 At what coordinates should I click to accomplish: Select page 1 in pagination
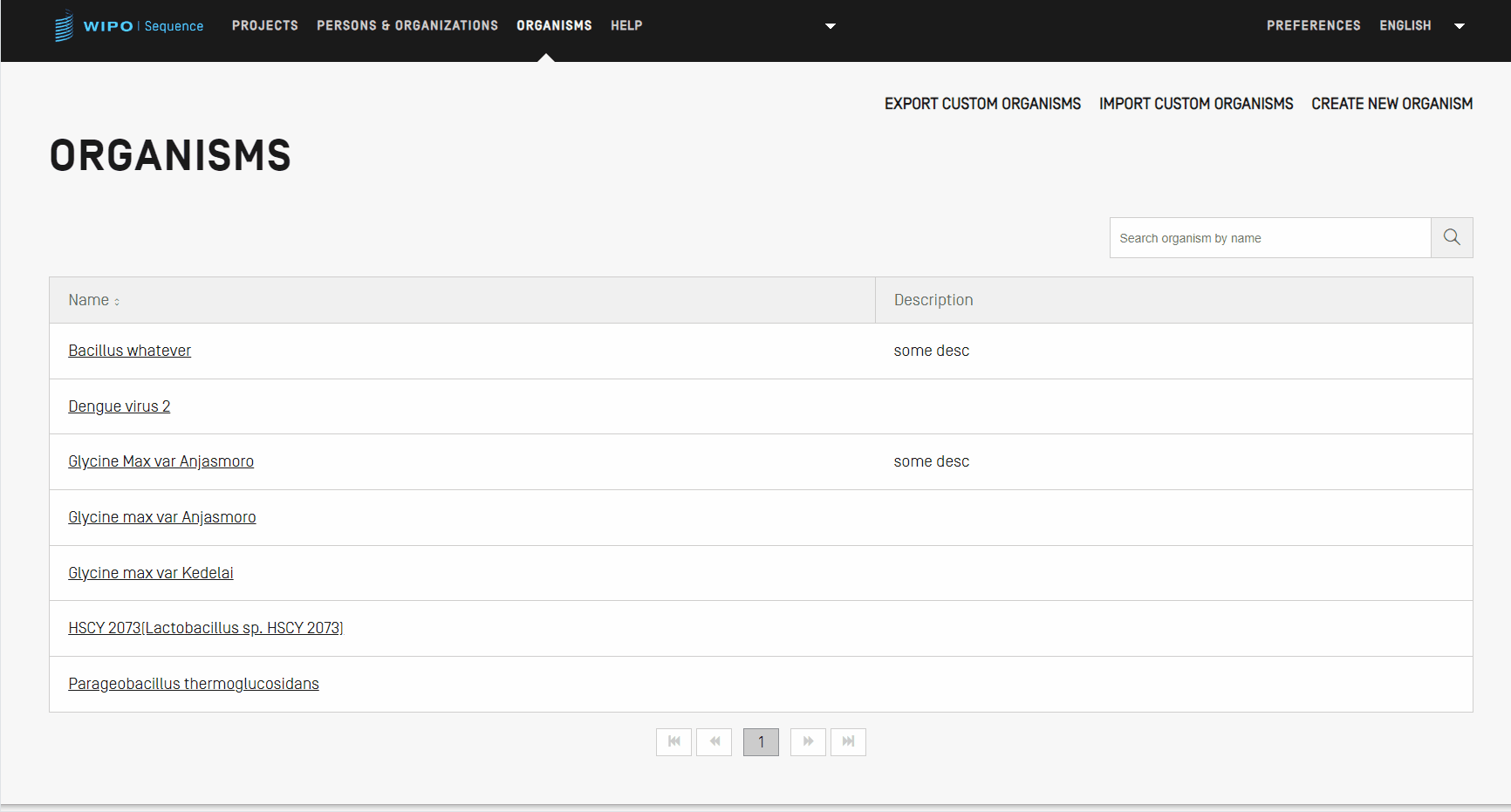coord(761,742)
